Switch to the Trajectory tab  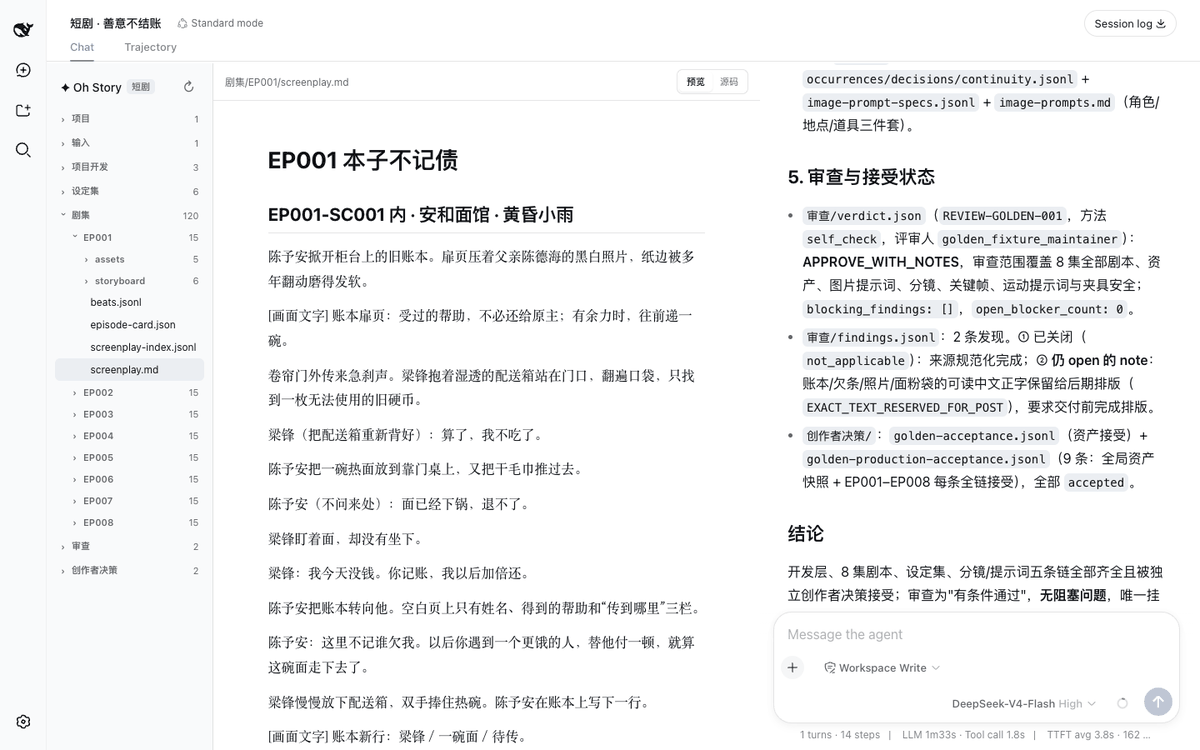pyautogui.click(x=150, y=47)
